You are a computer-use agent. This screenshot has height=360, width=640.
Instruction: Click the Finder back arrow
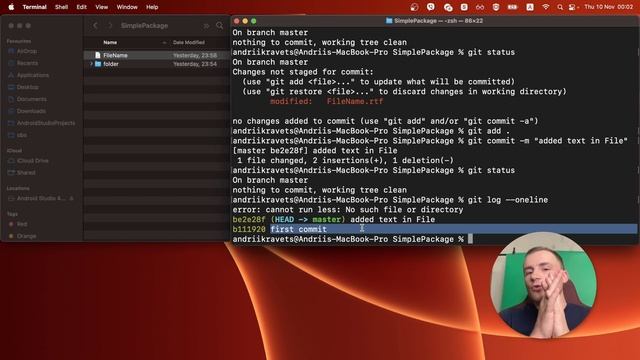point(96,25)
